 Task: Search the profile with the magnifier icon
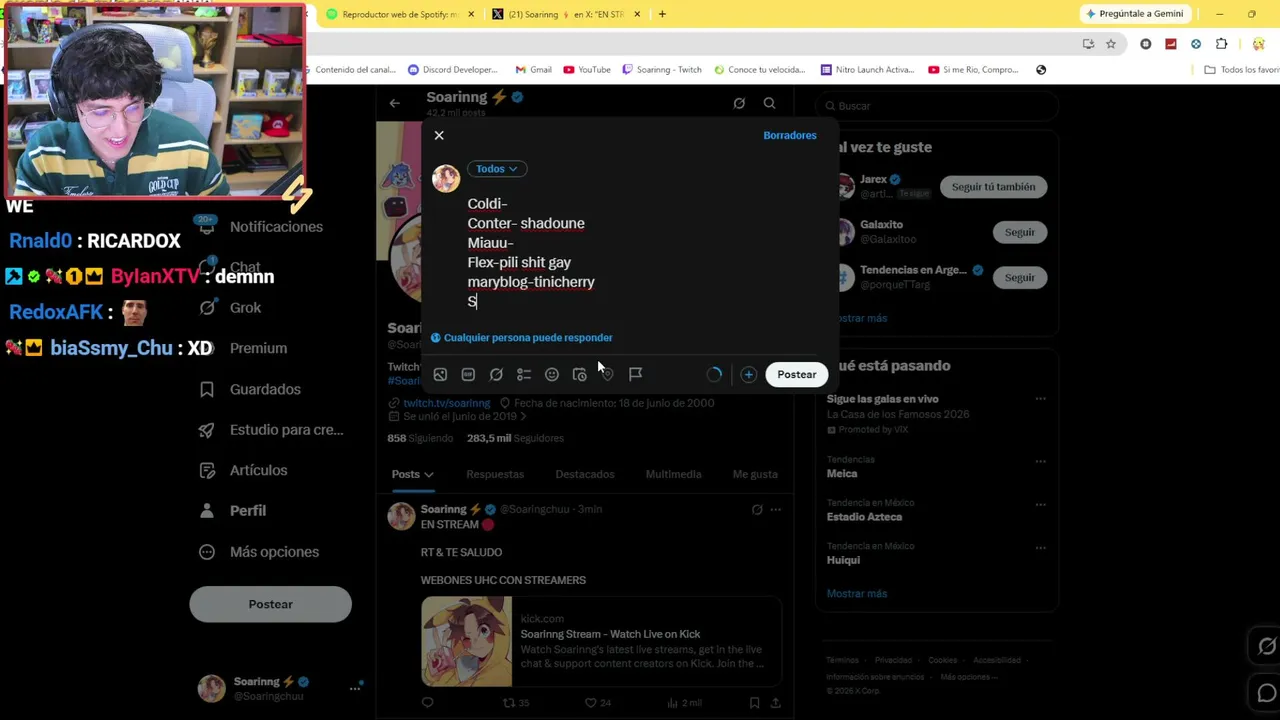click(x=769, y=103)
